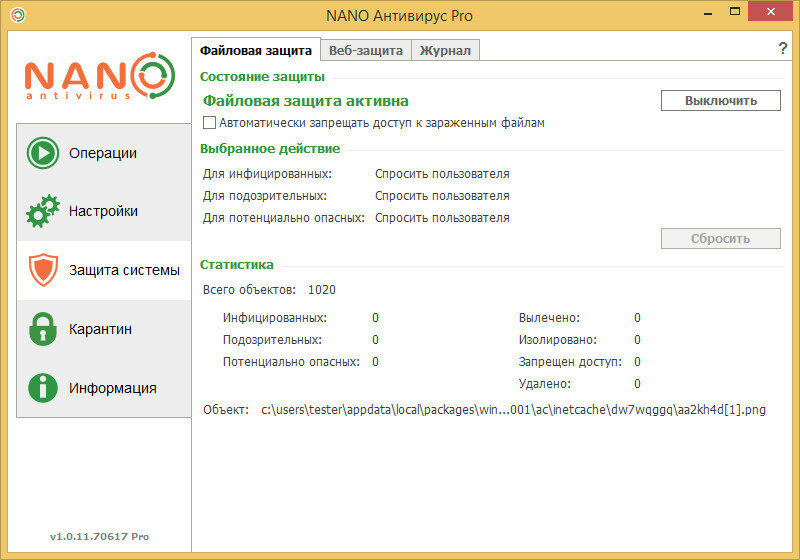This screenshot has width=800, height=560.
Task: Click the Для потенциально опасных action value
Action: (x=442, y=218)
